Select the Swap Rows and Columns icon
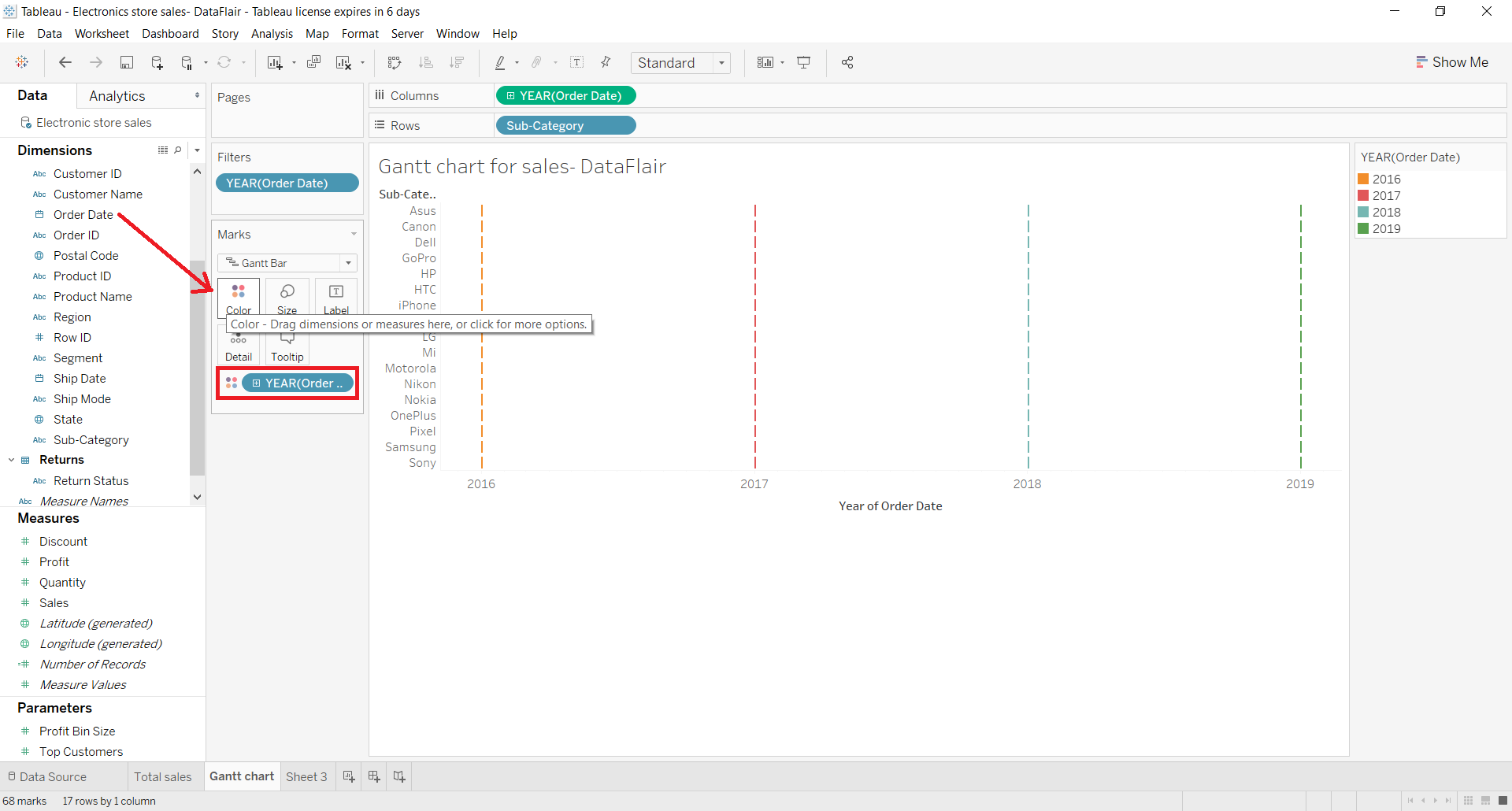 coord(395,62)
